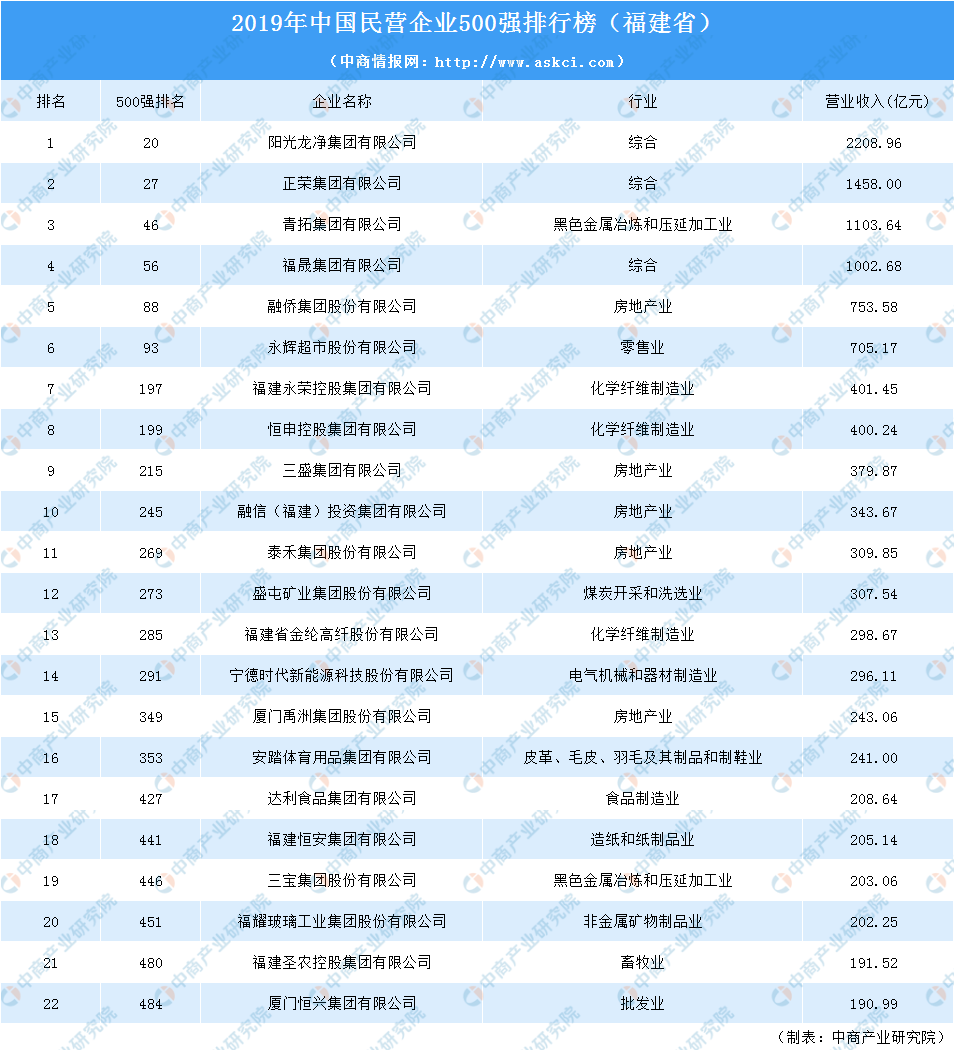
Task: Click company name 福建圣农控股集团有限公司
Action: click(x=341, y=963)
